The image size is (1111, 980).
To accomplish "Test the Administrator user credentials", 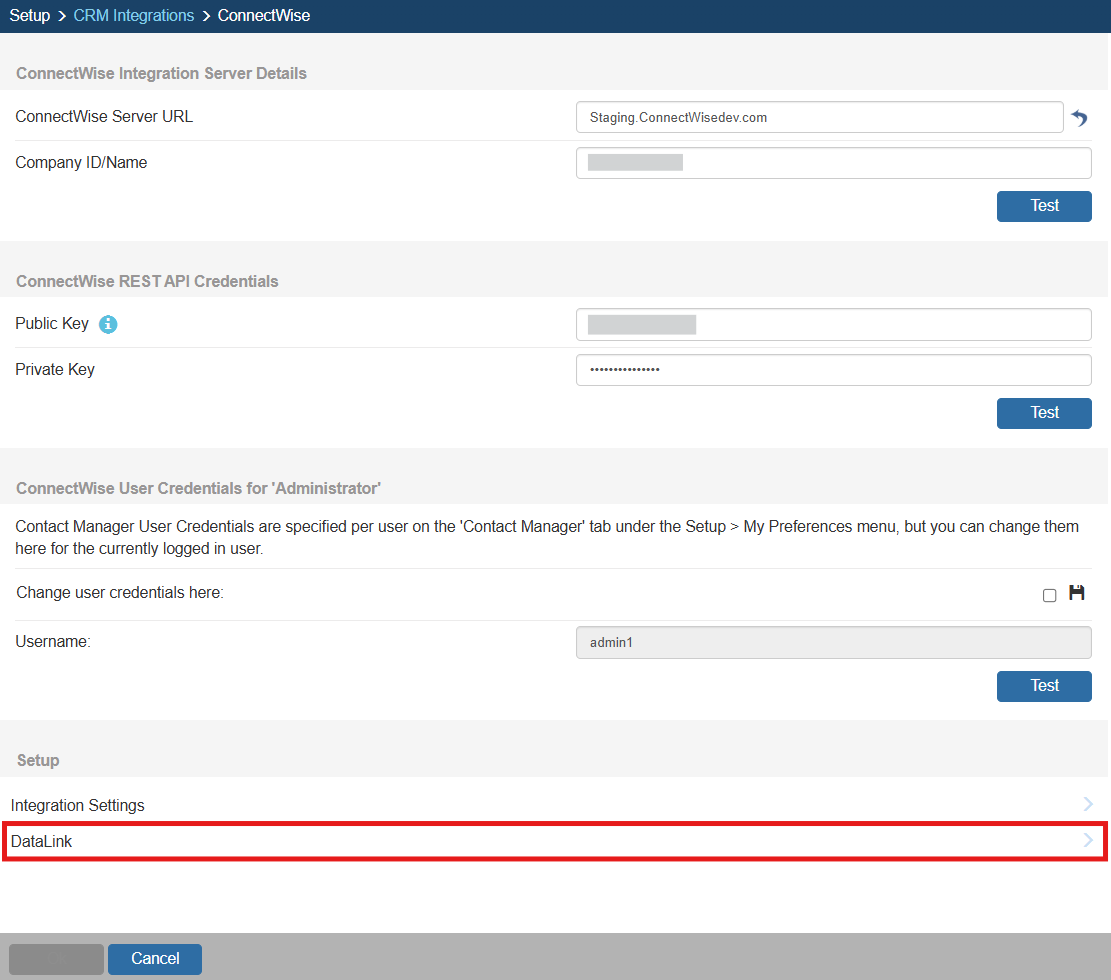I will pos(1043,686).
